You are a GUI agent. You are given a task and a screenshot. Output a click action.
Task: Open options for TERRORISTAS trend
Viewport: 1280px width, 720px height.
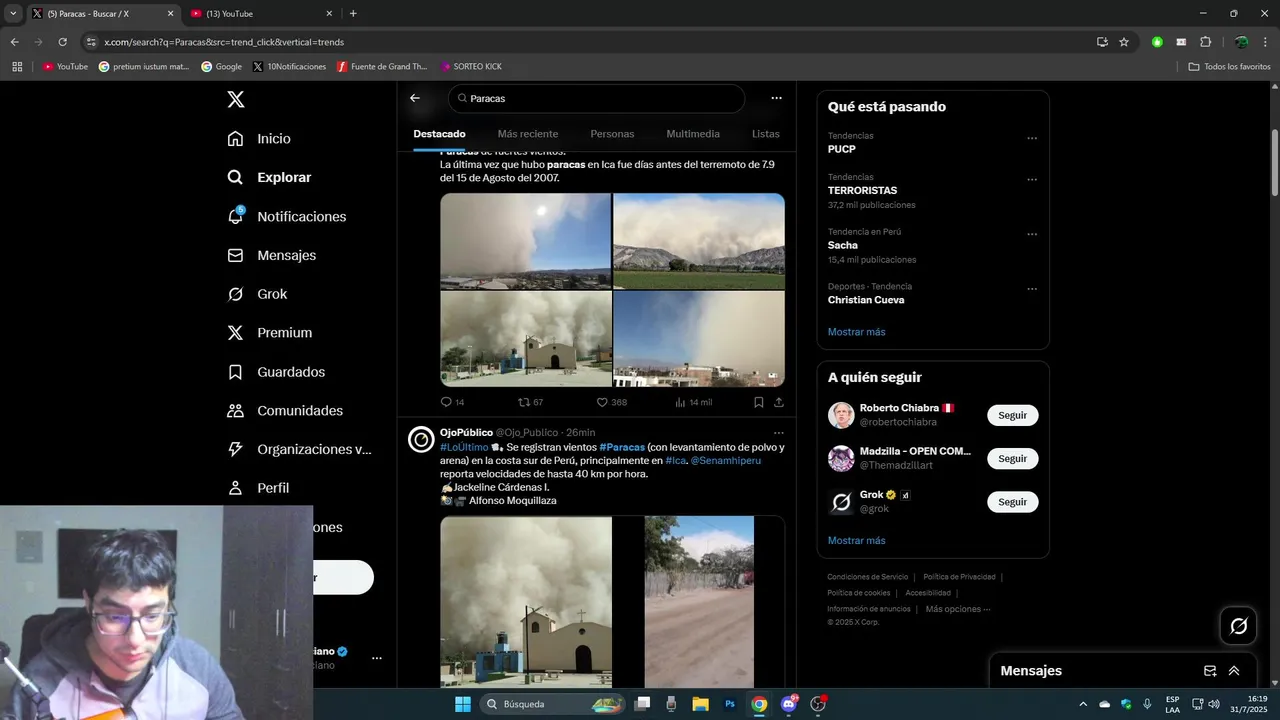coord(1032,180)
